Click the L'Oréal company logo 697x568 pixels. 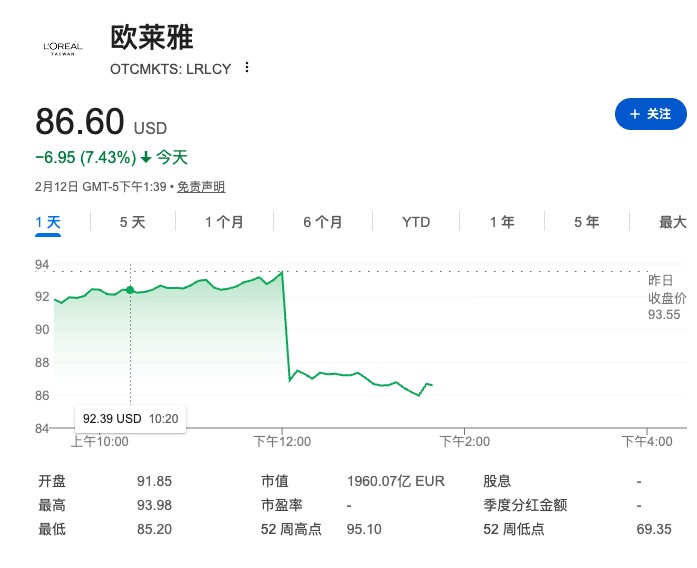[x=62, y=48]
